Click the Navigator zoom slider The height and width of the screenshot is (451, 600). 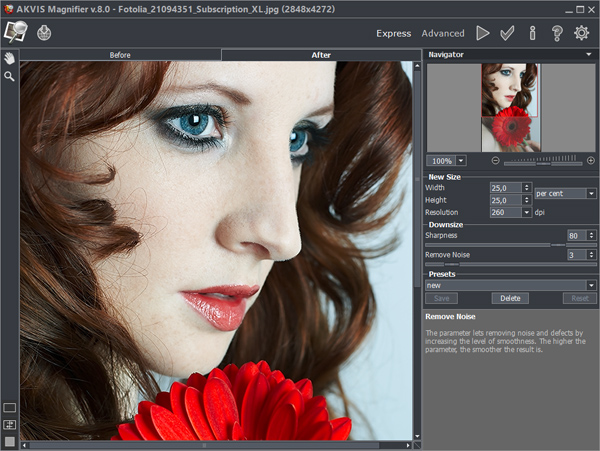click(543, 163)
